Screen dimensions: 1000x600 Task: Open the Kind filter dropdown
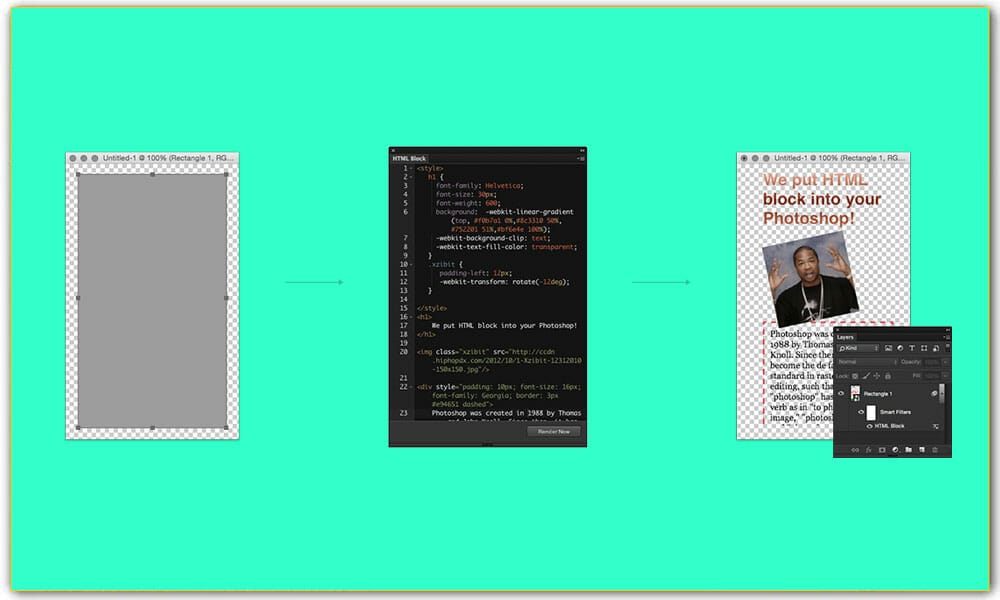(854, 348)
